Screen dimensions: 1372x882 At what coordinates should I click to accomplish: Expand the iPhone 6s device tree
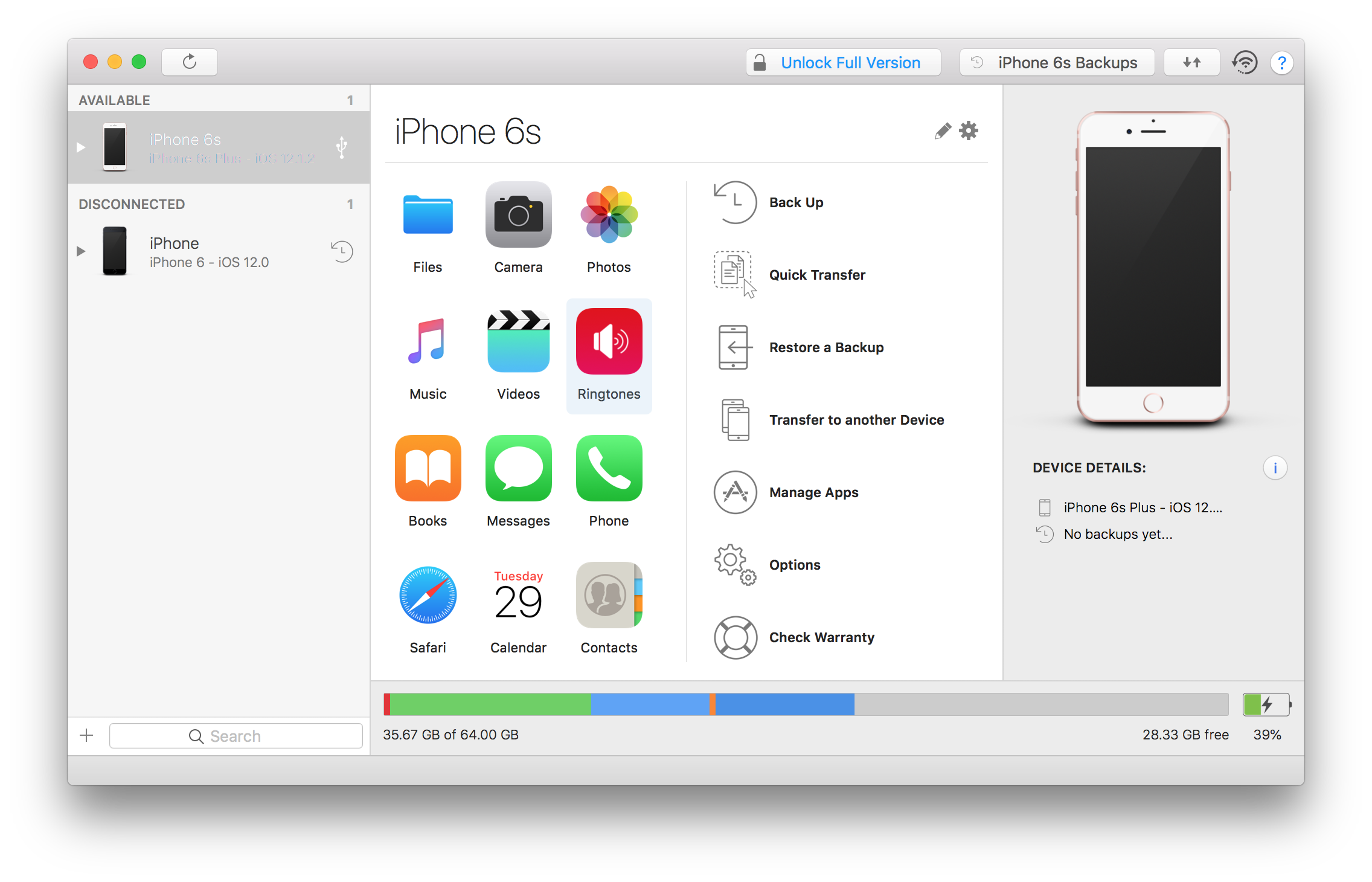click(81, 147)
